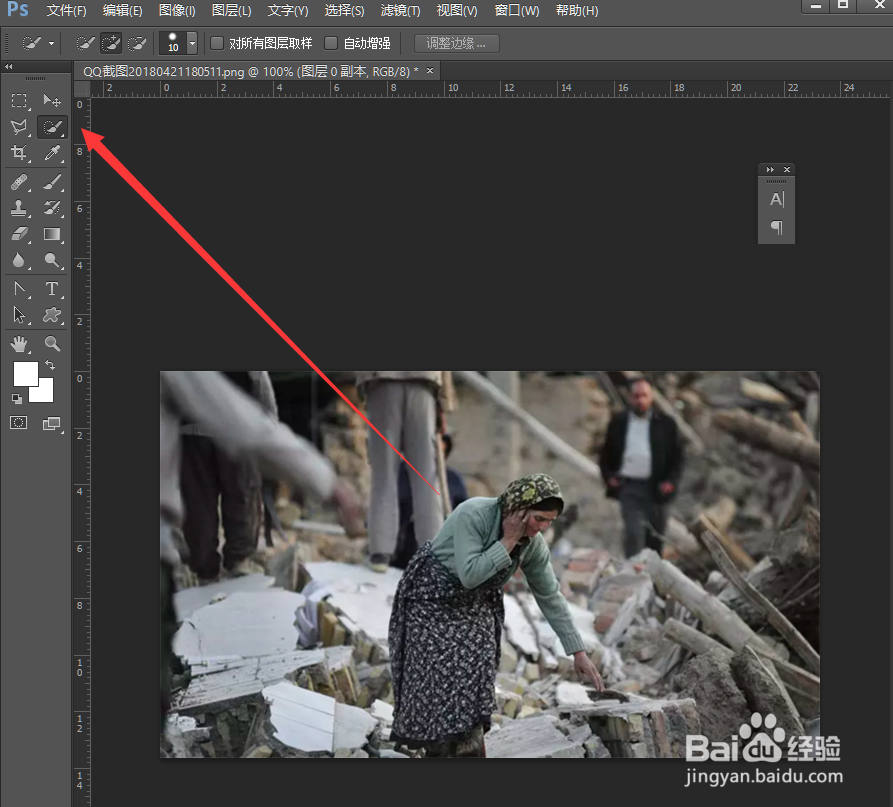
Task: Activate the Hand tool
Action: point(19,344)
